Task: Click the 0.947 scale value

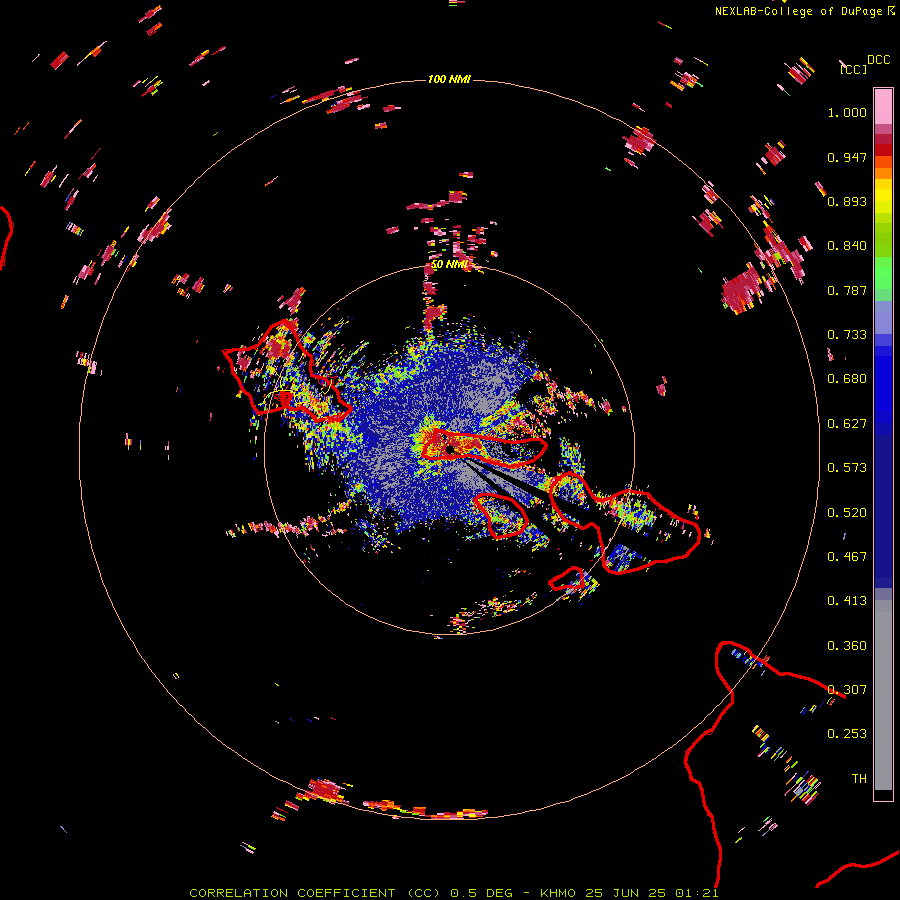Action: tap(847, 157)
